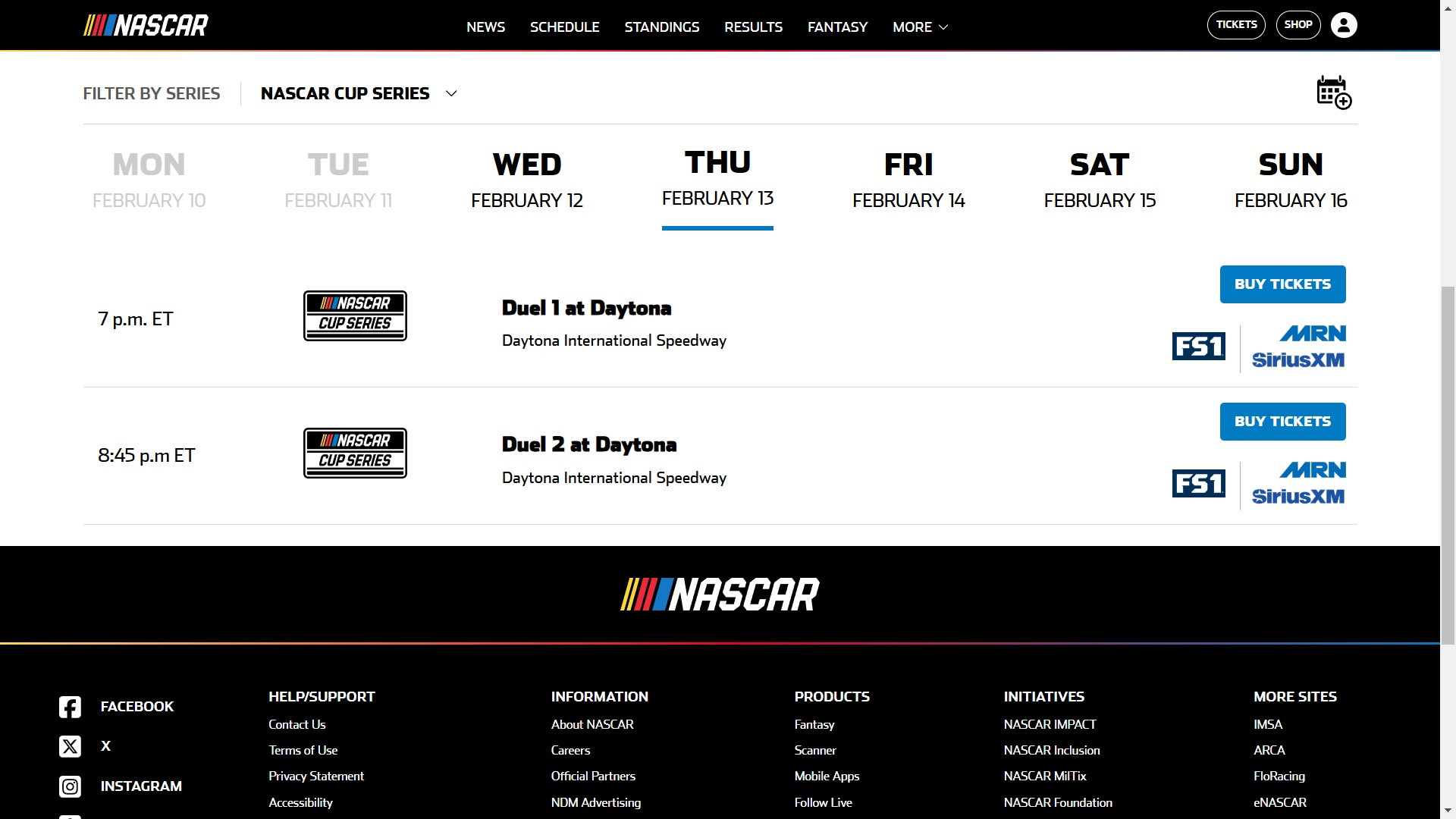Click the scrollbar up arrow
This screenshot has width=1456, height=819.
1448,7
